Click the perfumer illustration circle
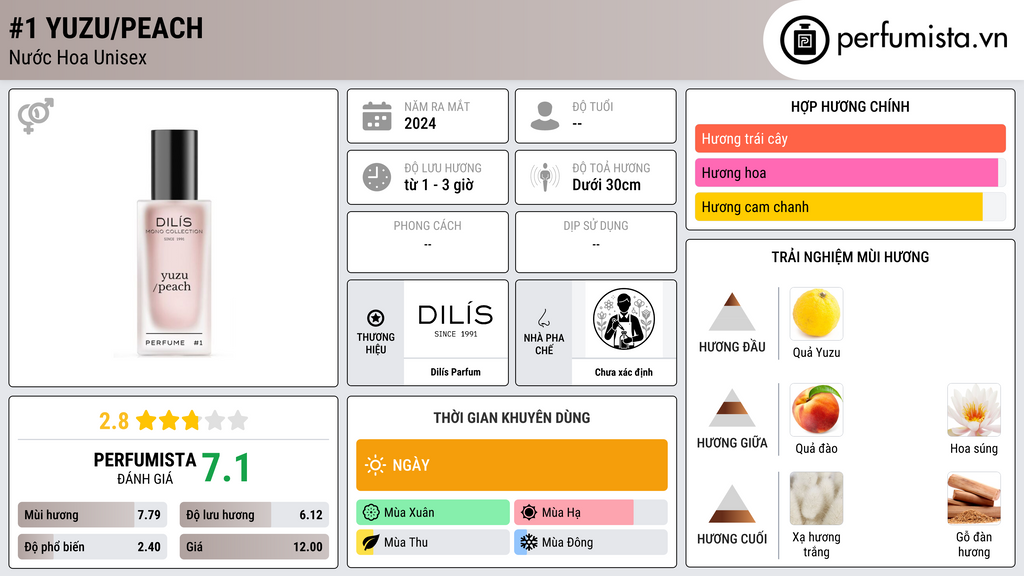Image resolution: width=1024 pixels, height=576 pixels. tap(624, 319)
